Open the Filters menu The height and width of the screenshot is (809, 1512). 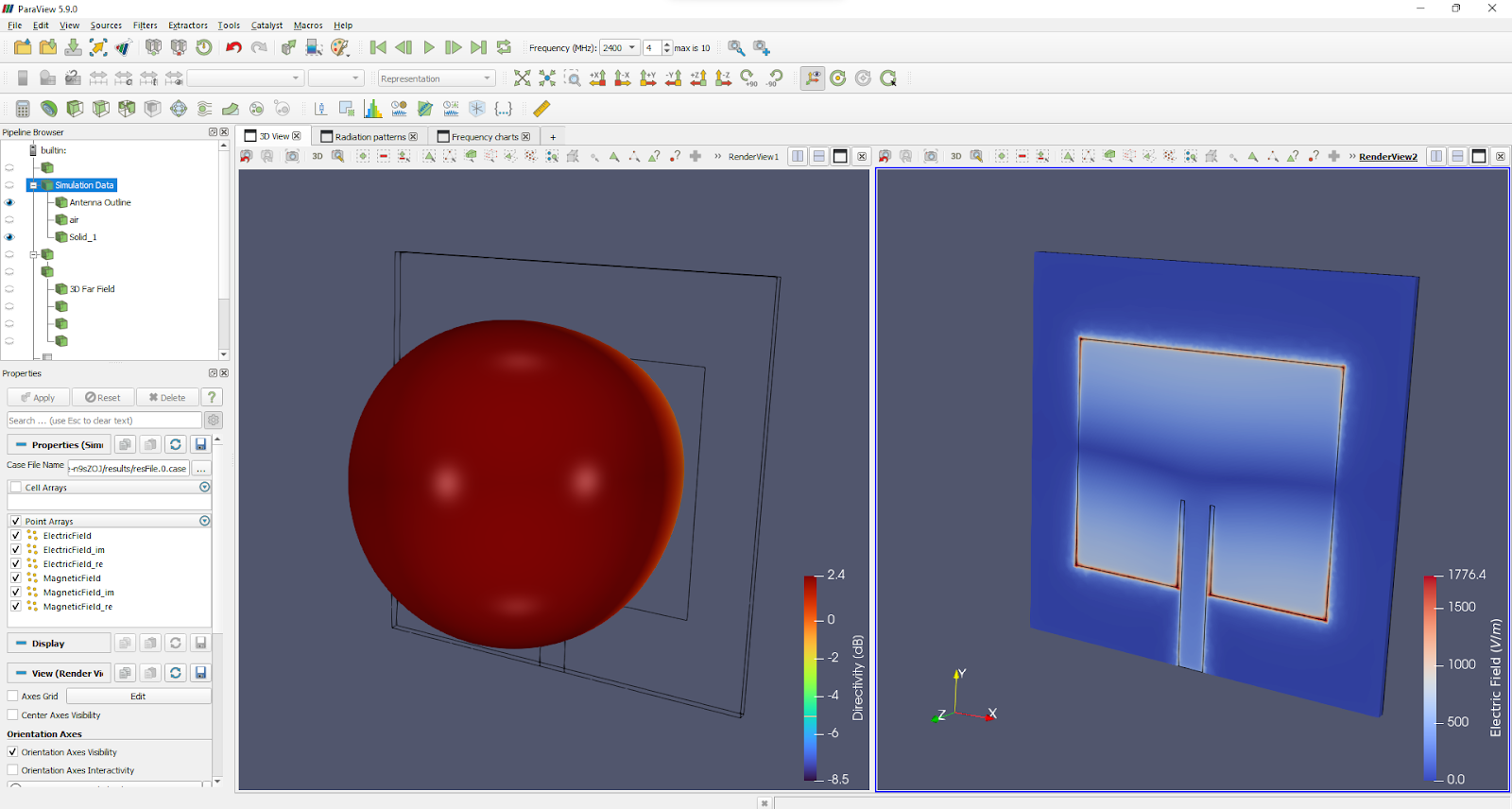145,26
